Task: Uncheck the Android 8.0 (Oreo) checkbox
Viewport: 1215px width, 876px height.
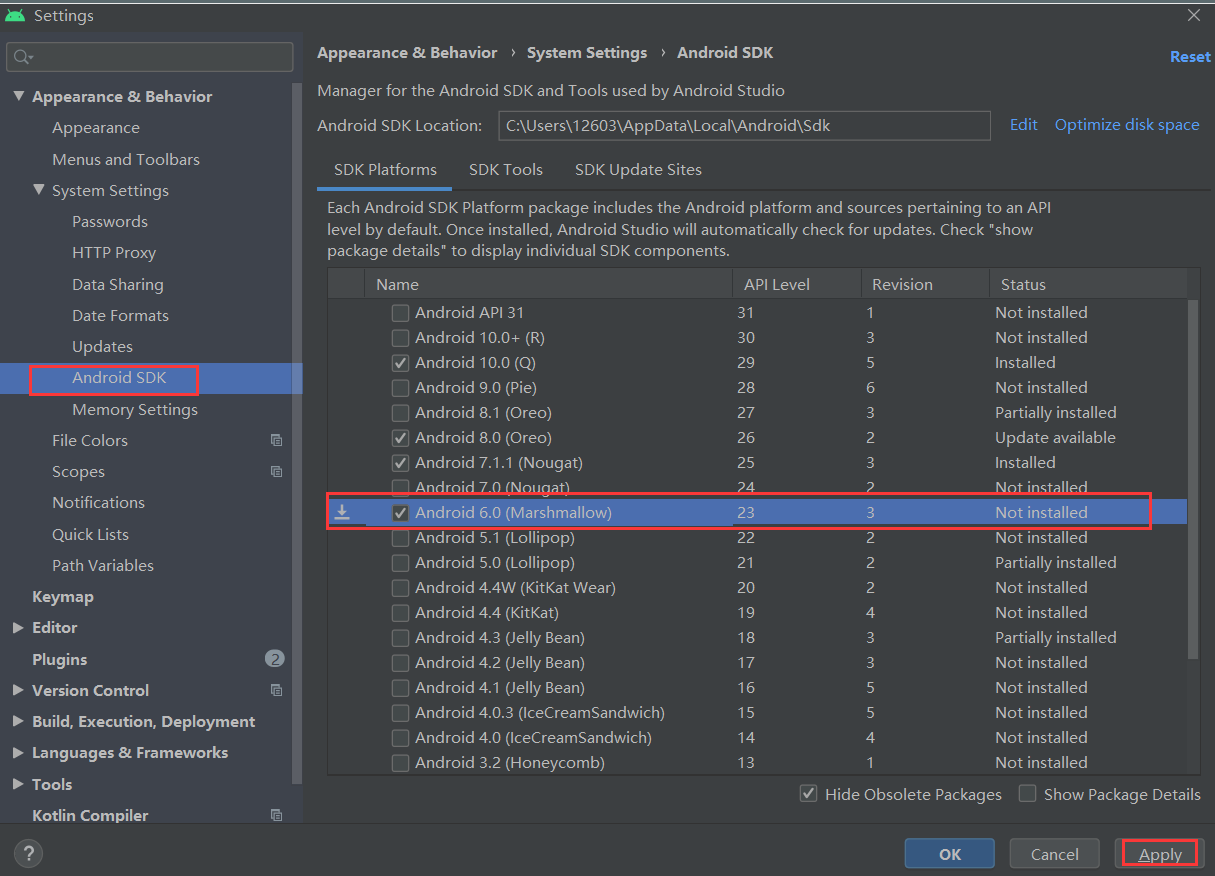Action: pos(400,437)
